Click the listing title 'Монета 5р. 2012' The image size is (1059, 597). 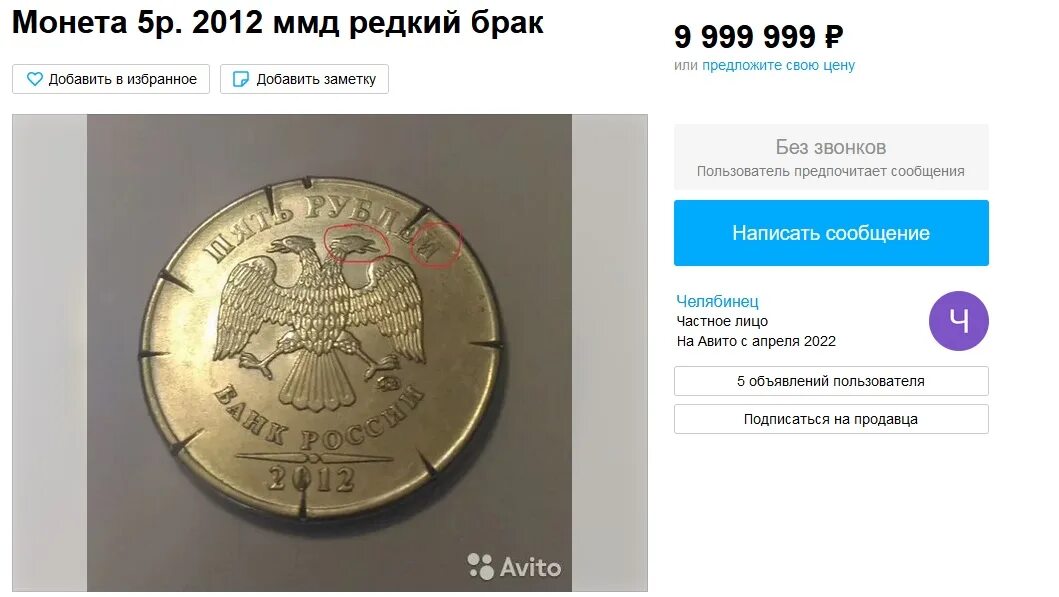(x=137, y=23)
